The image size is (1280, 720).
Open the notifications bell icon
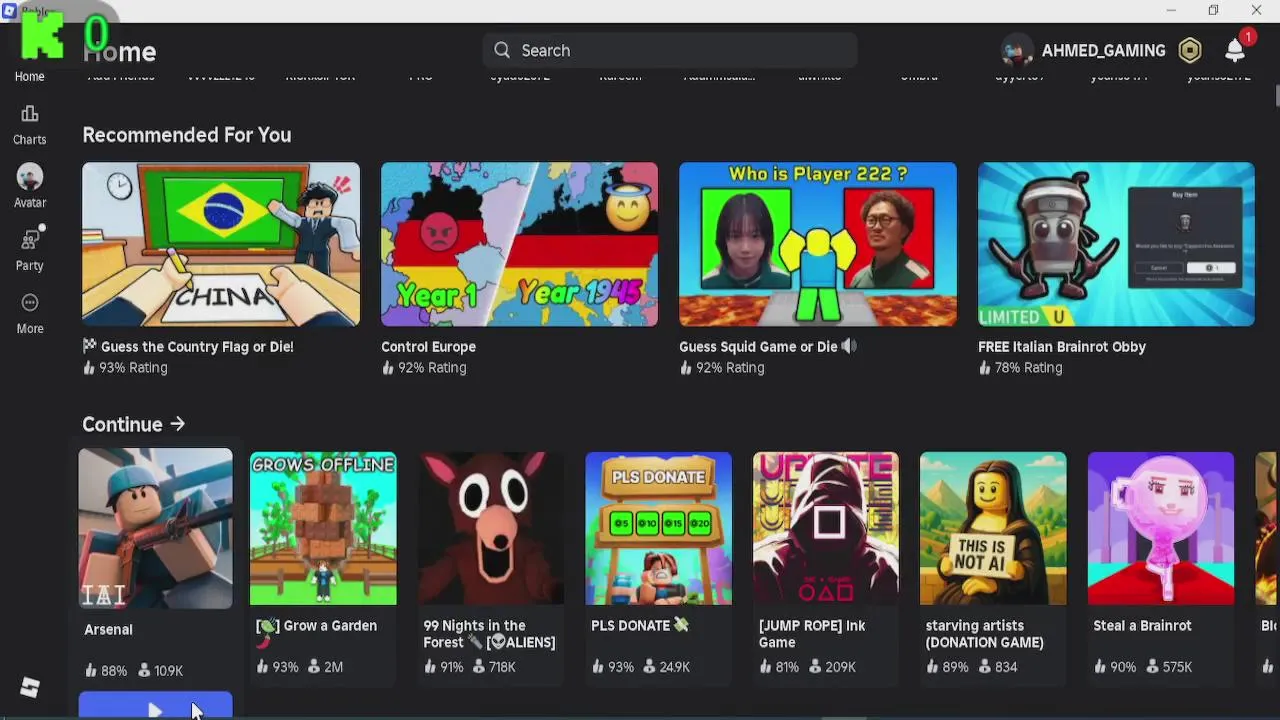pos(1236,50)
